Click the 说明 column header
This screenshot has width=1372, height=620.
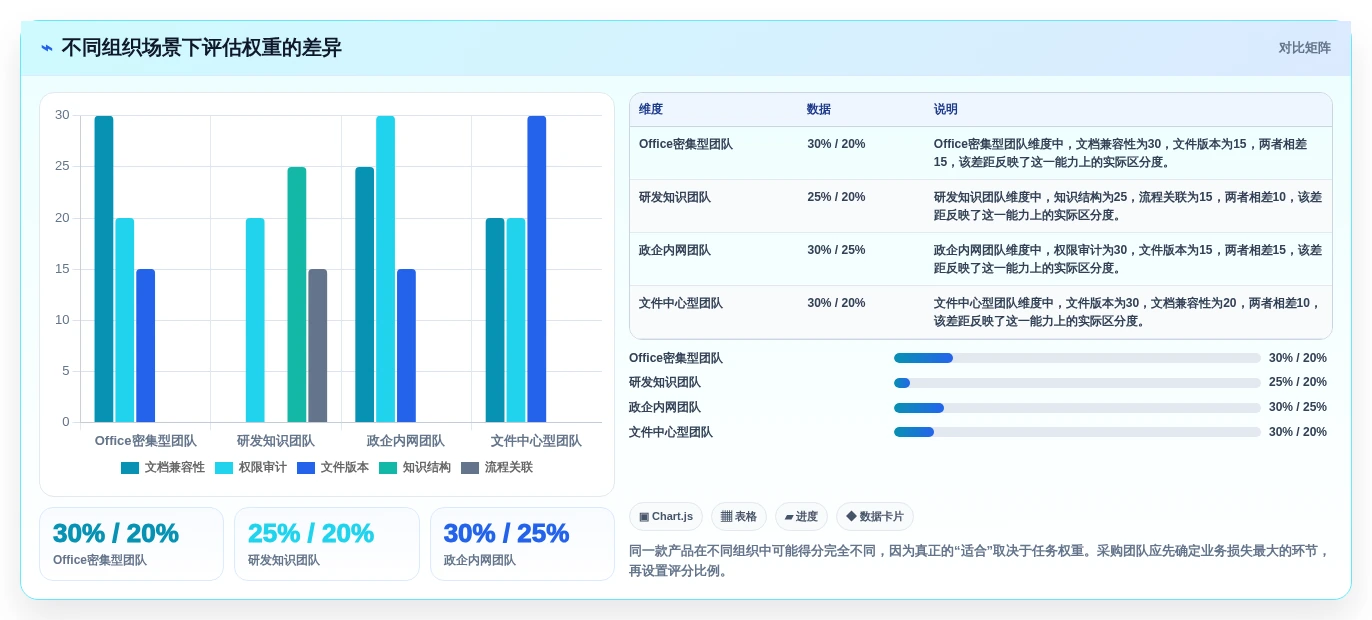click(946, 110)
